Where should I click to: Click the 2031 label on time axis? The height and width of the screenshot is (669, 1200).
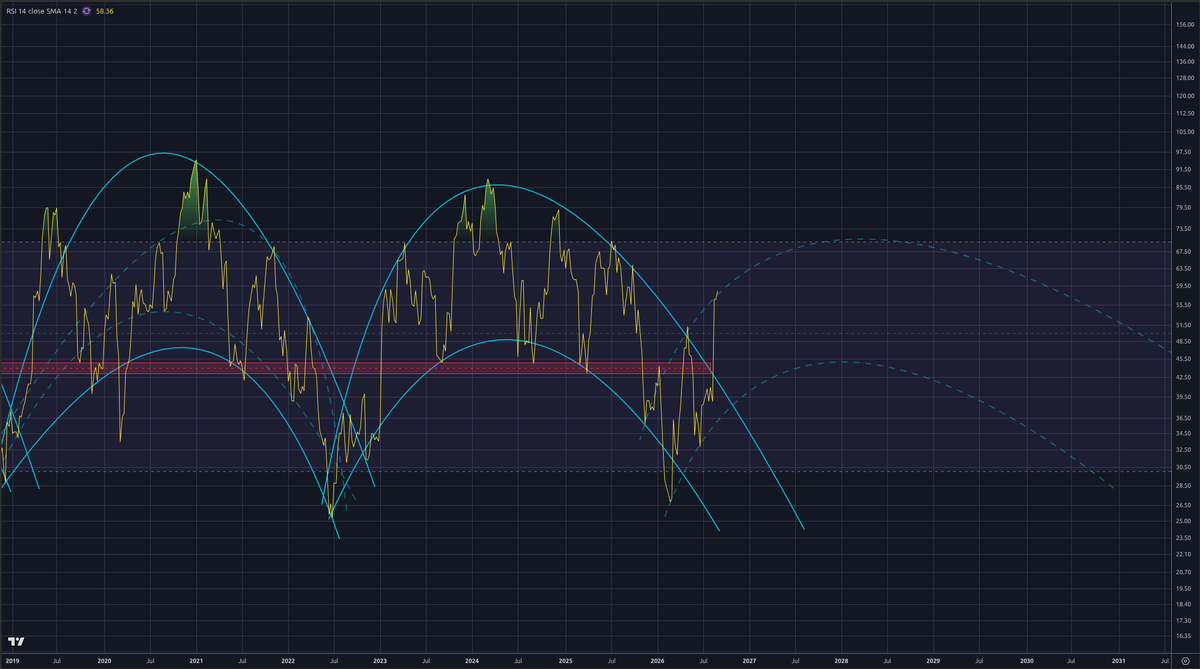[x=1119, y=661]
